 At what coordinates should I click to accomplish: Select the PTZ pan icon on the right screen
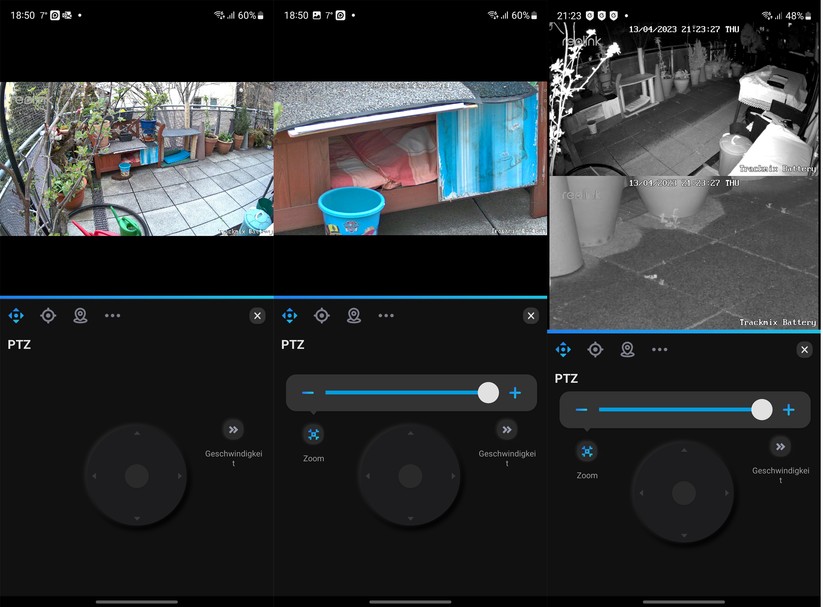[x=563, y=349]
